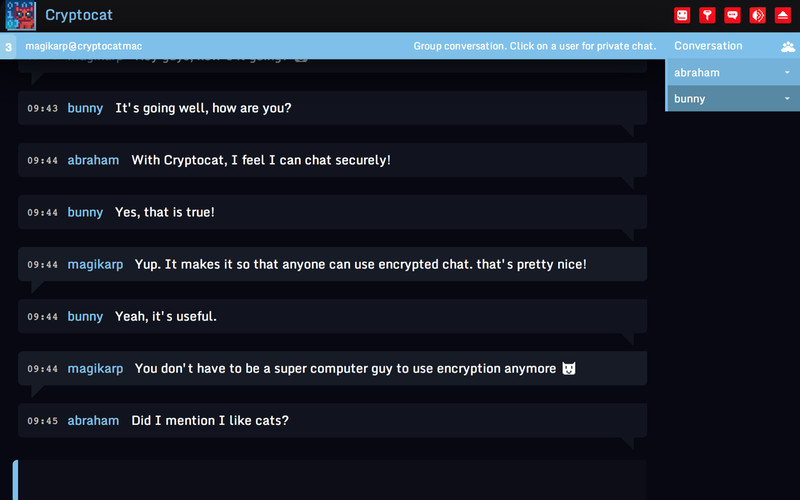Click the Cryptocat cat logo

pos(20,16)
